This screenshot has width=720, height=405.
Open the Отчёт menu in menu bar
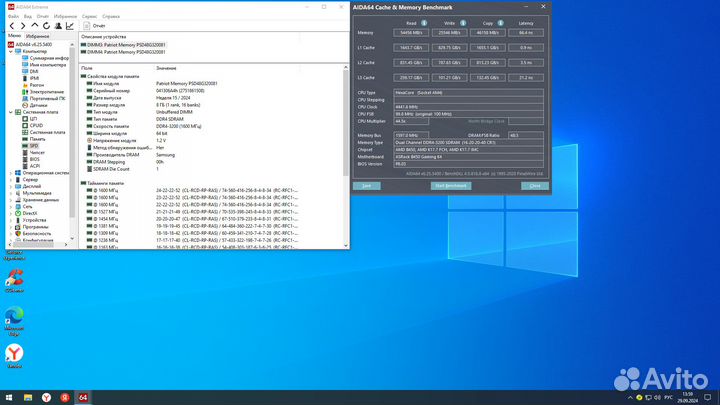(43, 17)
